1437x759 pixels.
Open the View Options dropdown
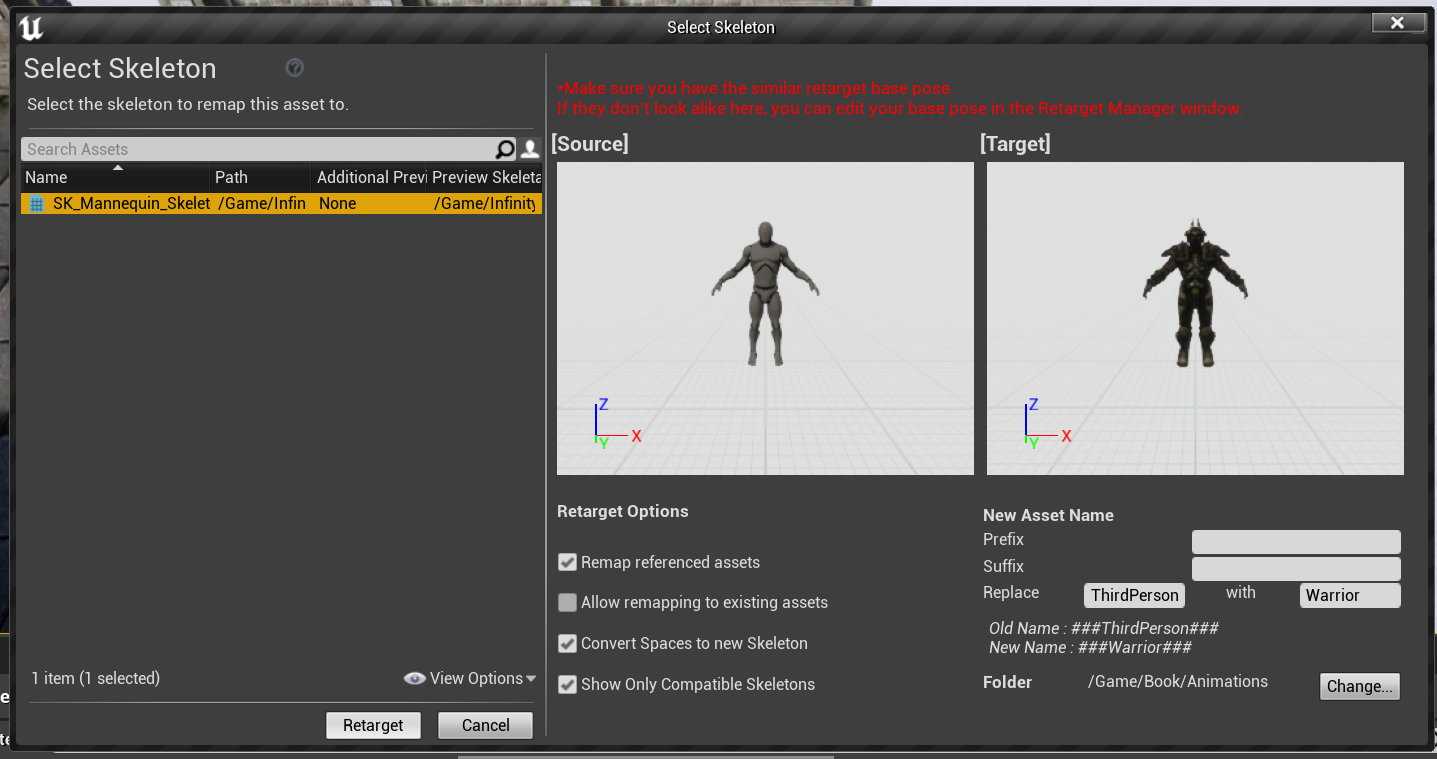point(470,678)
